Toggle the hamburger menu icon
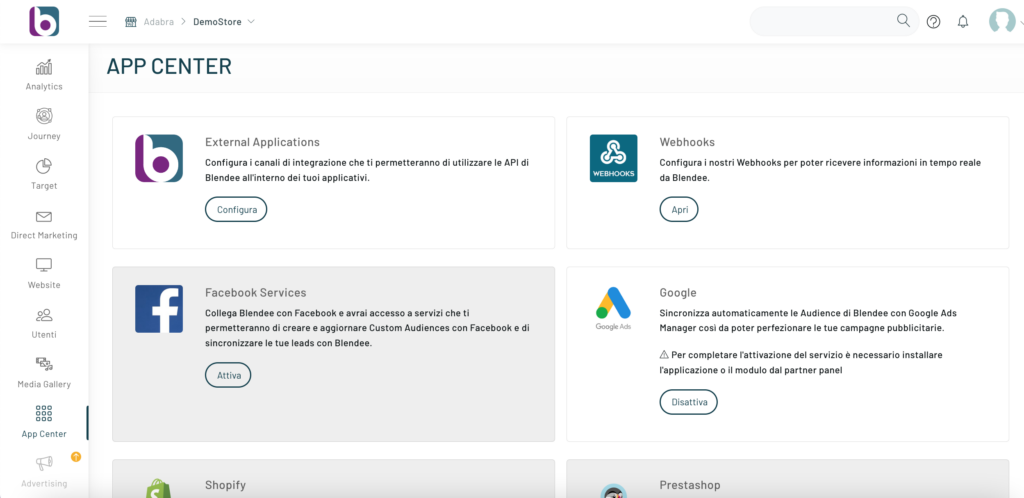This screenshot has height=498, width=1024. (x=98, y=21)
